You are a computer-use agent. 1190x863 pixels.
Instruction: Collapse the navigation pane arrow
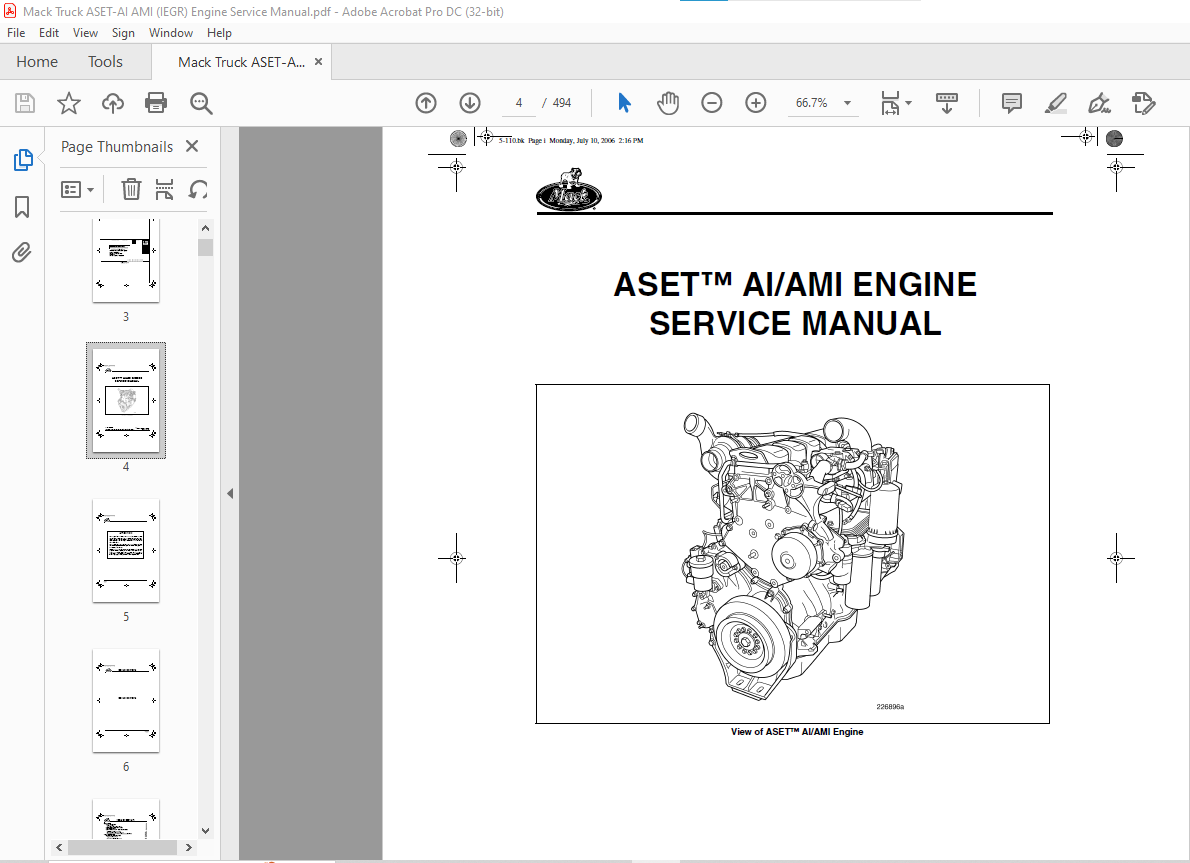click(230, 493)
